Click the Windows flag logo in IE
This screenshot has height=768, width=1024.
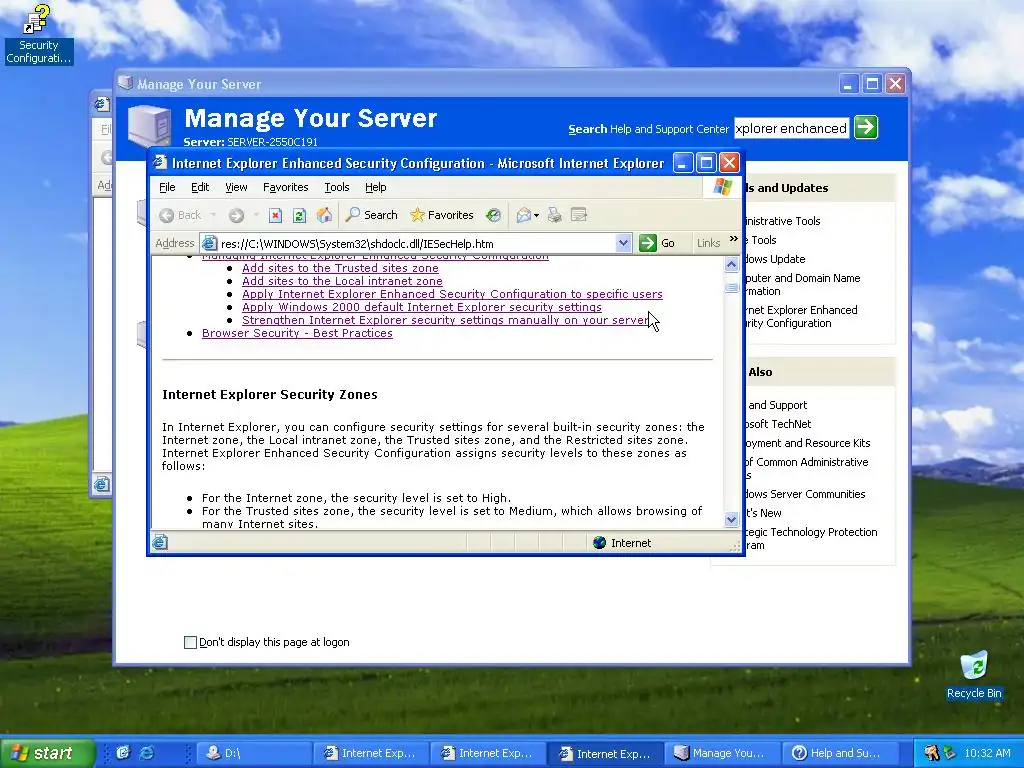722,187
